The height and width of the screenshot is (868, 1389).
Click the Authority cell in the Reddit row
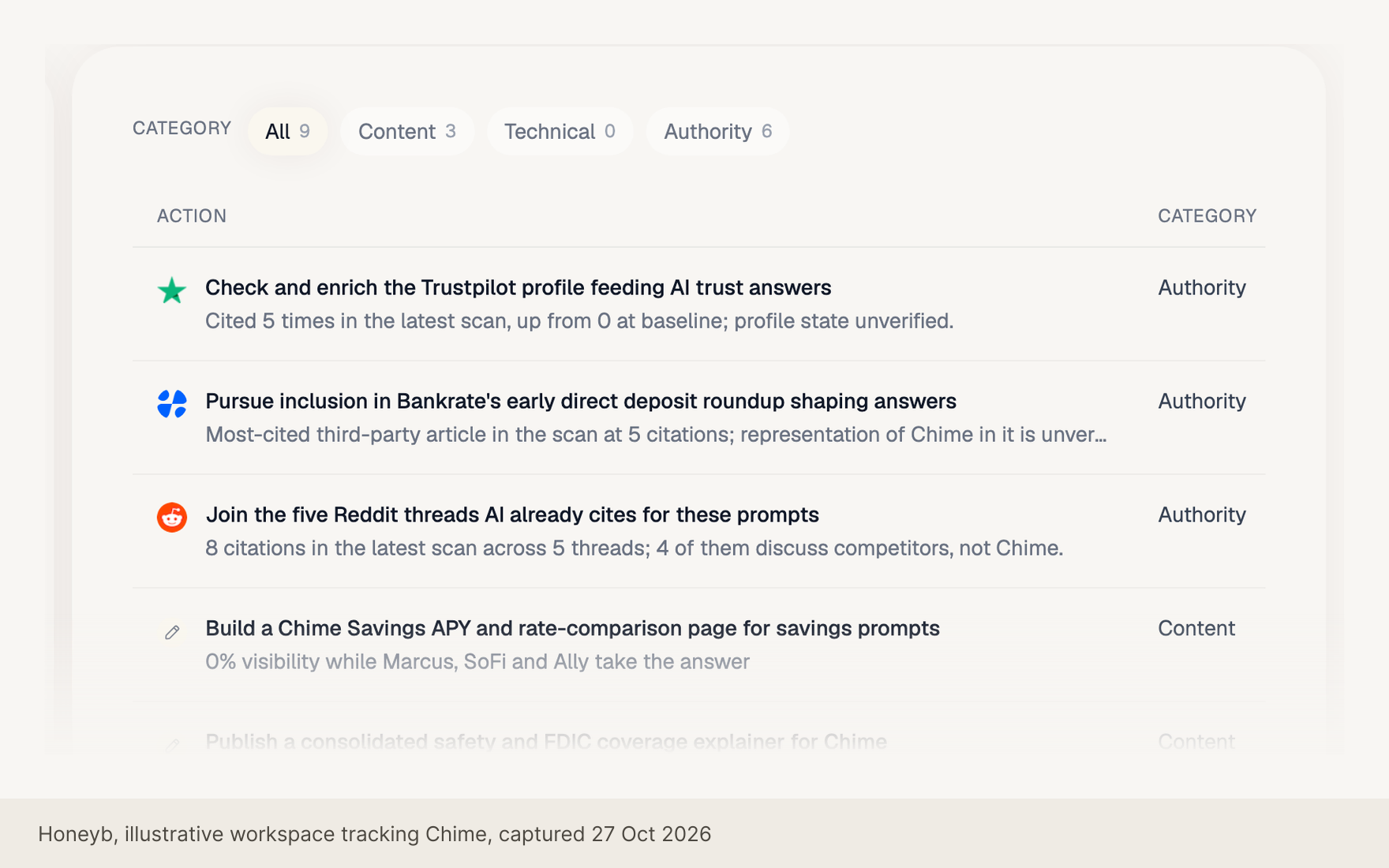coord(1201,515)
